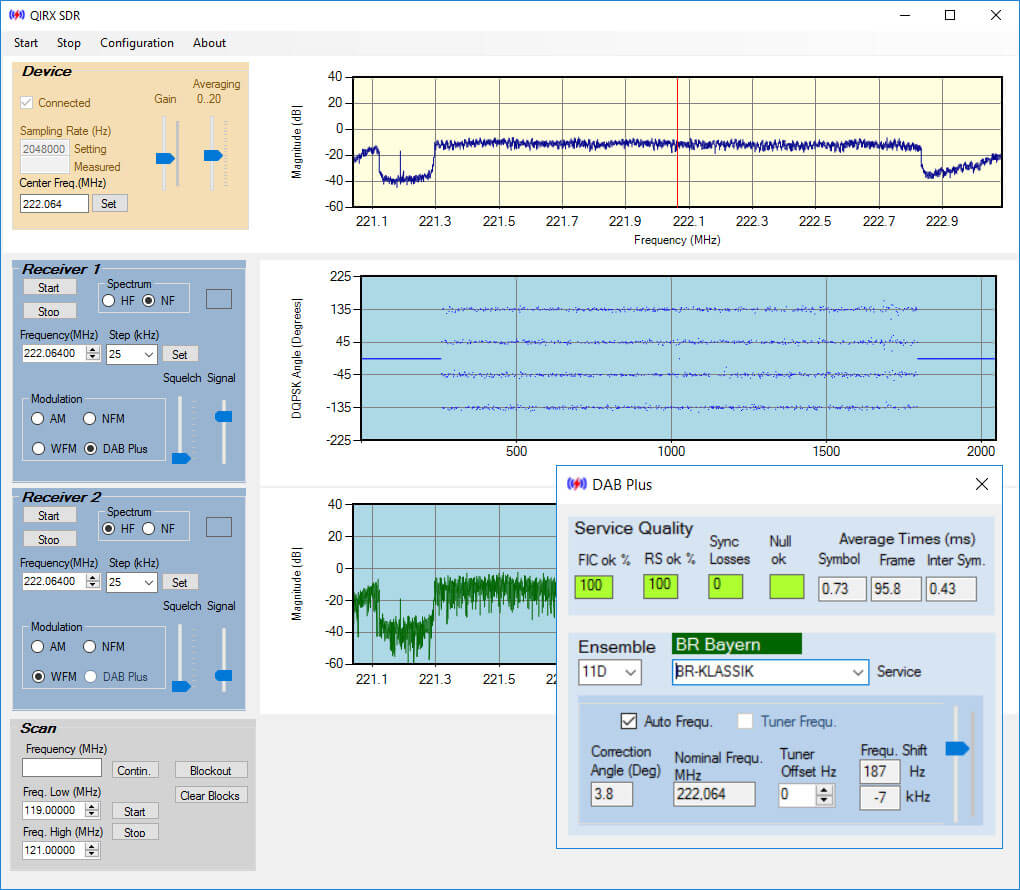Screen dimensions: 1020x890
Task: Open the About menu
Action: point(209,43)
